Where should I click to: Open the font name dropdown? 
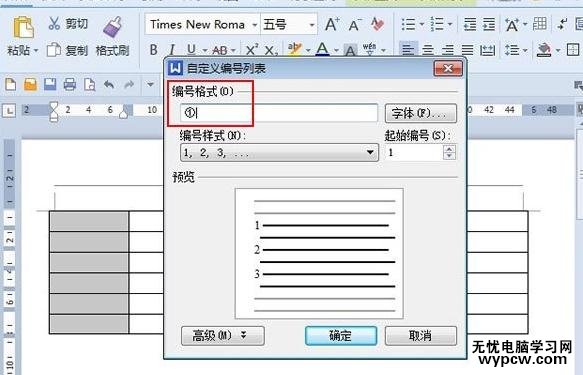255,25
